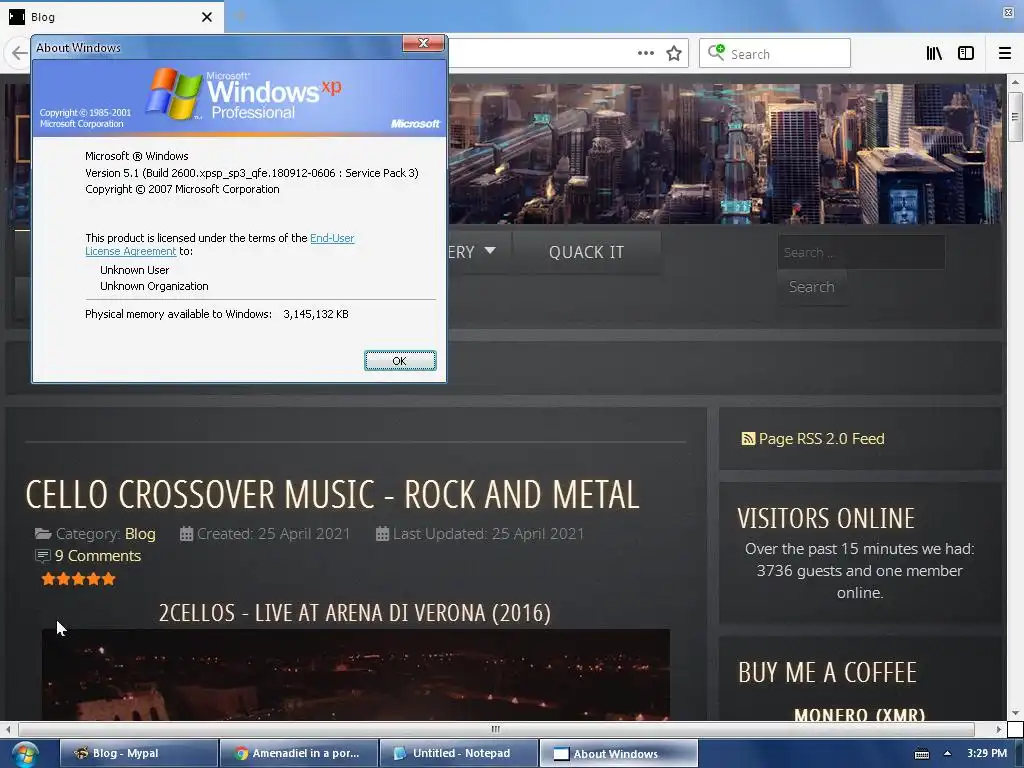
Task: Open the Windows Start button
Action: [x=25, y=754]
